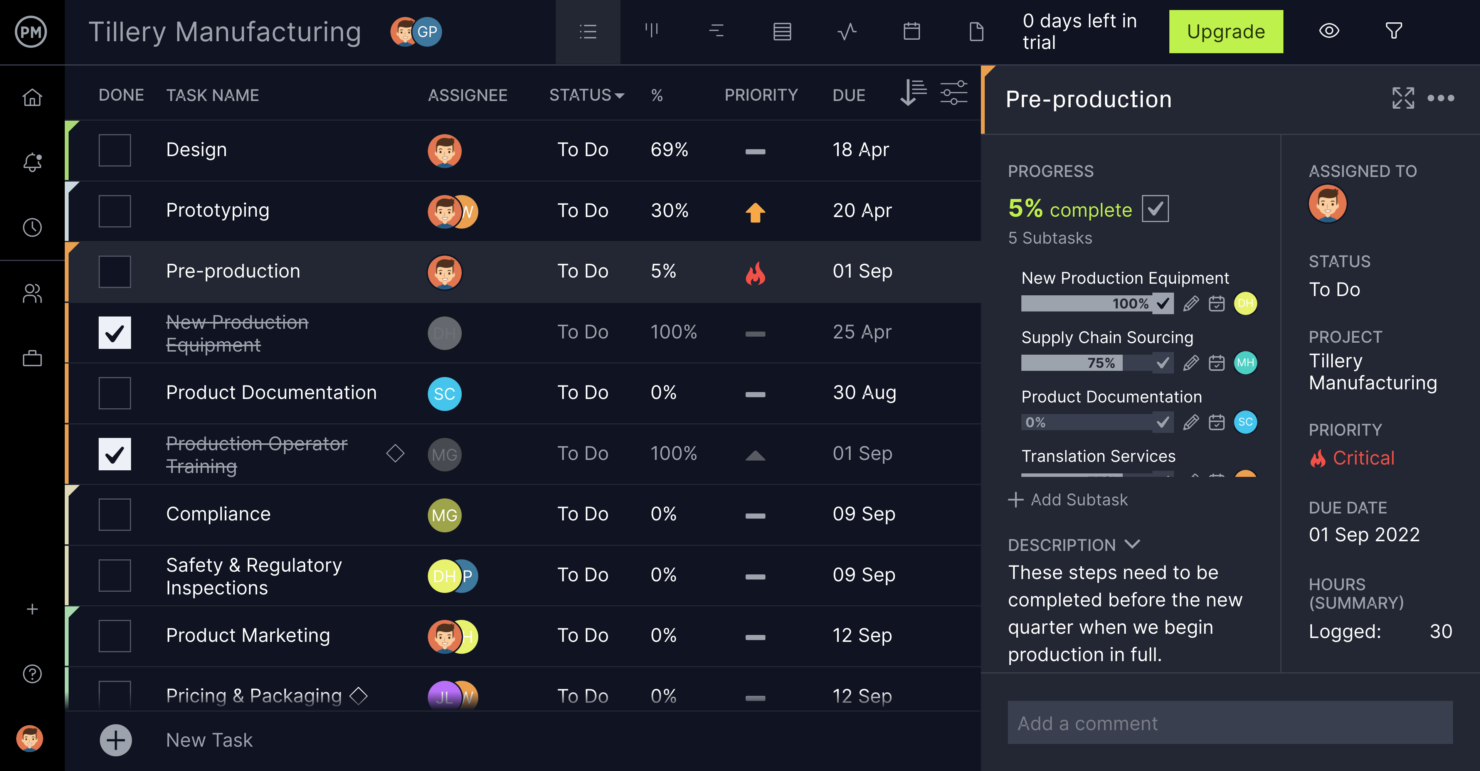1480x771 pixels.
Task: Adjust the New Production Equipment 100% progress bar
Action: 1086,304
